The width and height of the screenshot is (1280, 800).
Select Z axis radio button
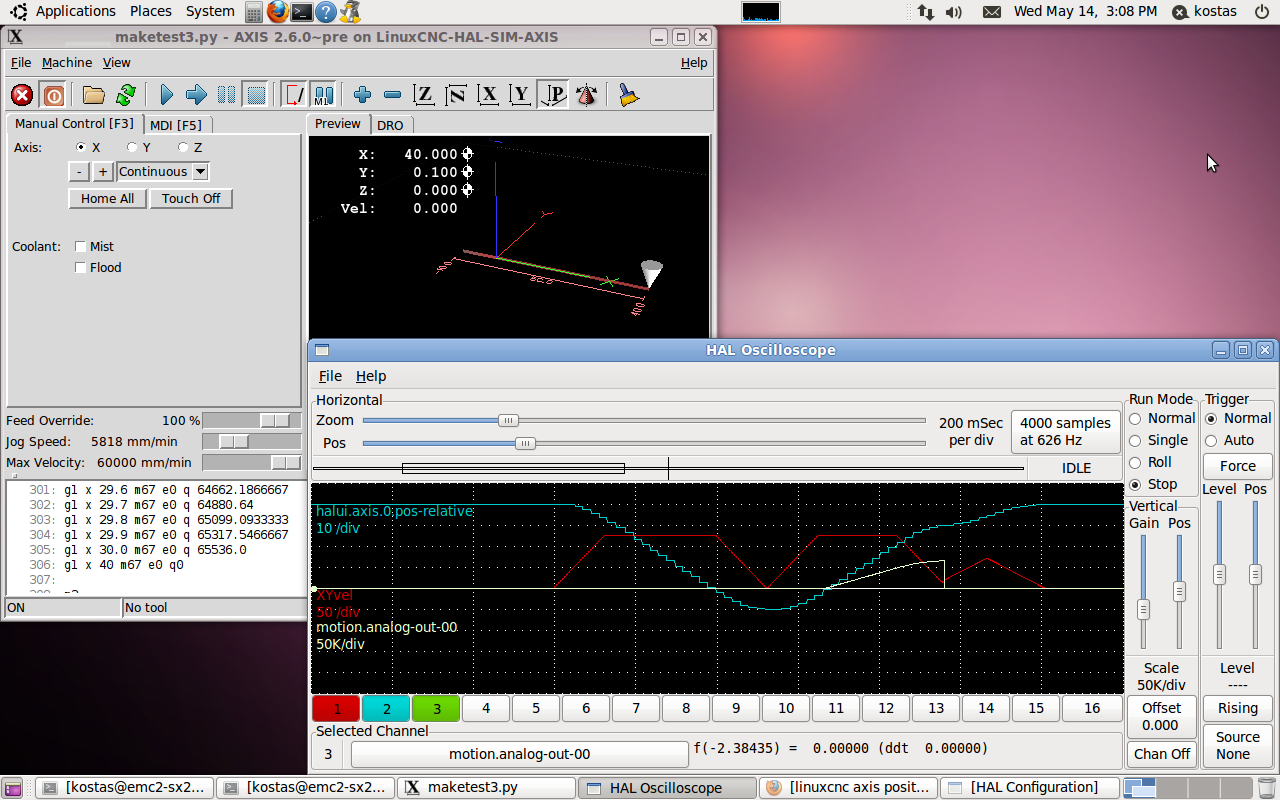click(x=183, y=147)
